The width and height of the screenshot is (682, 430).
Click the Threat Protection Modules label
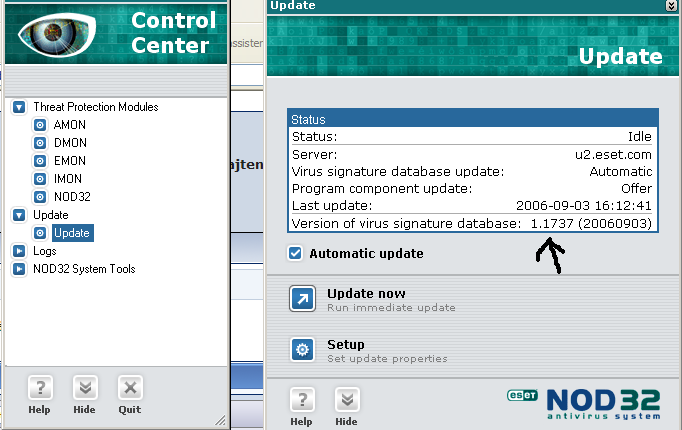pos(96,107)
